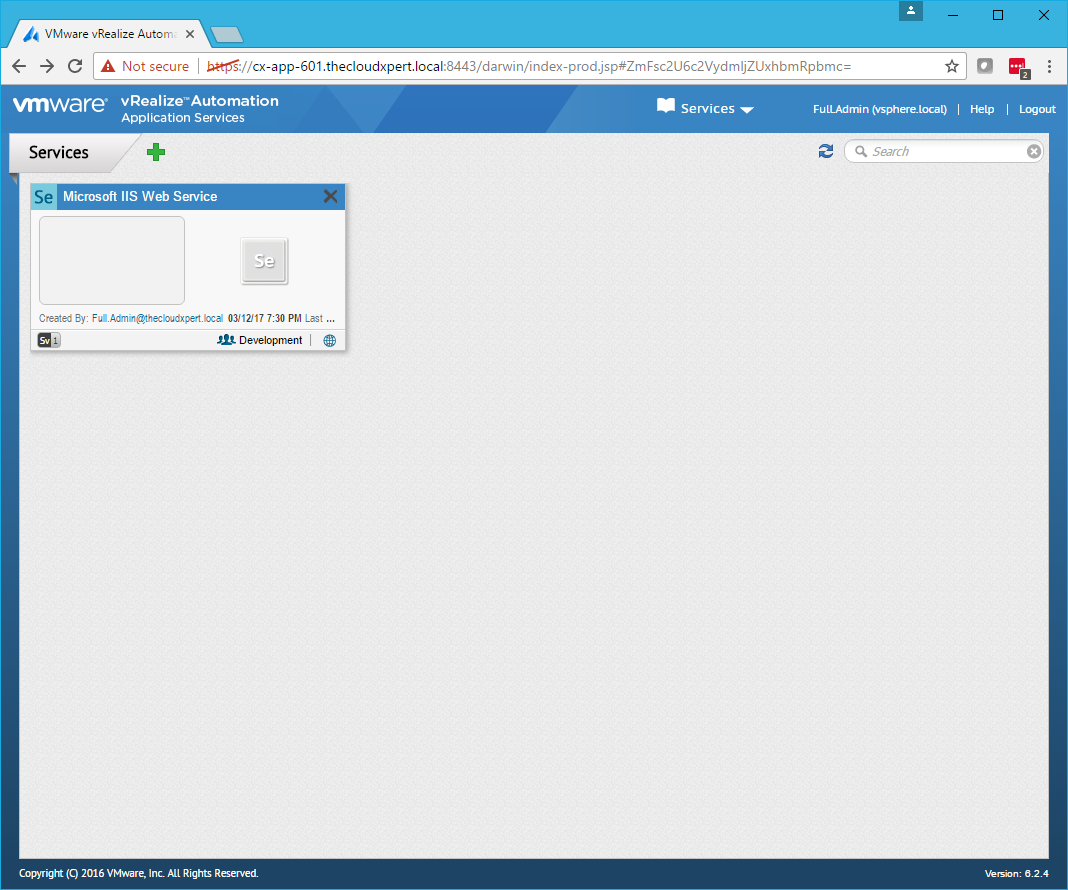1068x890 pixels.
Task: Click the gray Se service button
Action: point(264,261)
